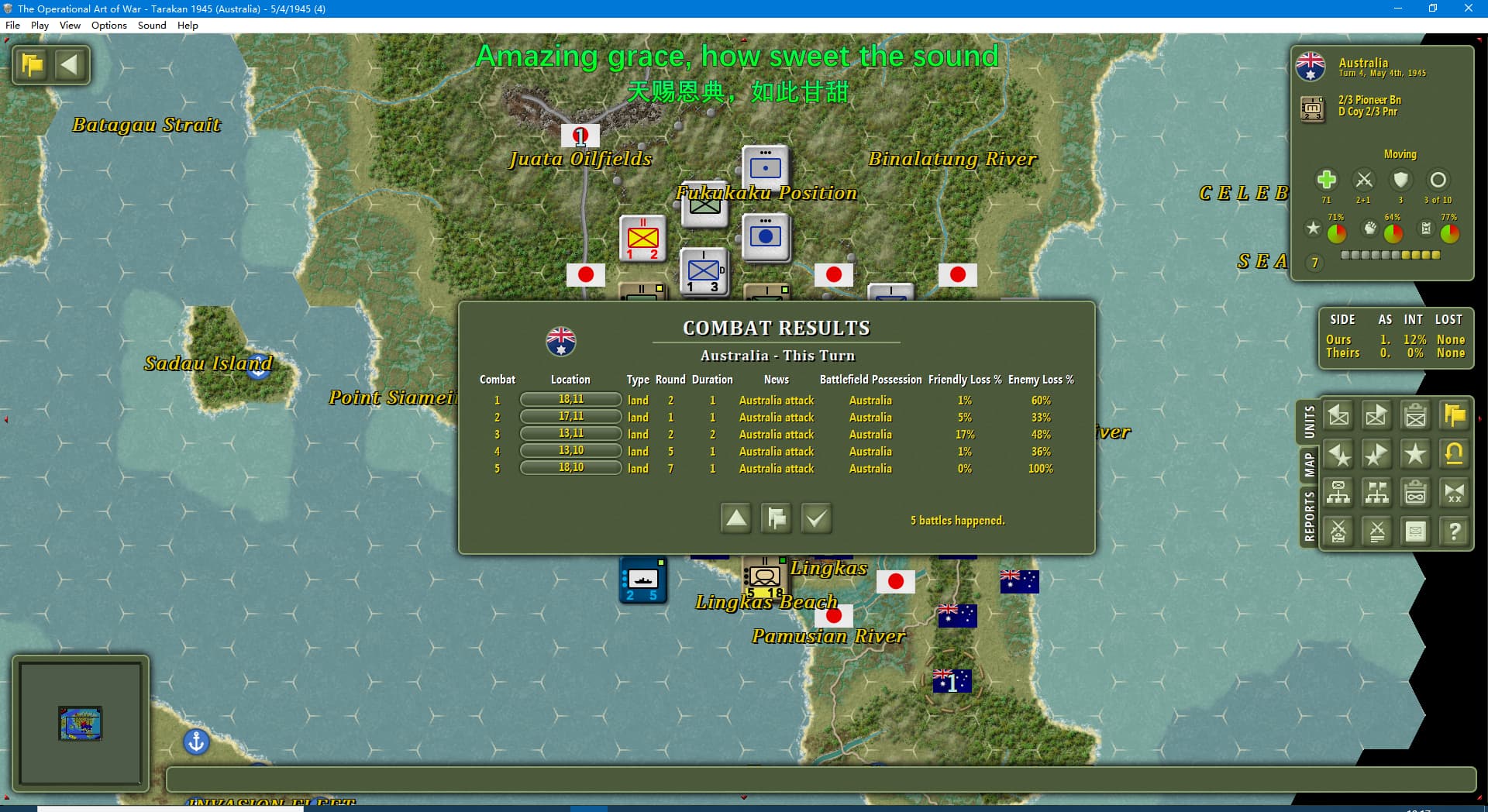This screenshot has height=812, width=1488.
Task: Click the minimap thumbnail
Action: point(81,723)
